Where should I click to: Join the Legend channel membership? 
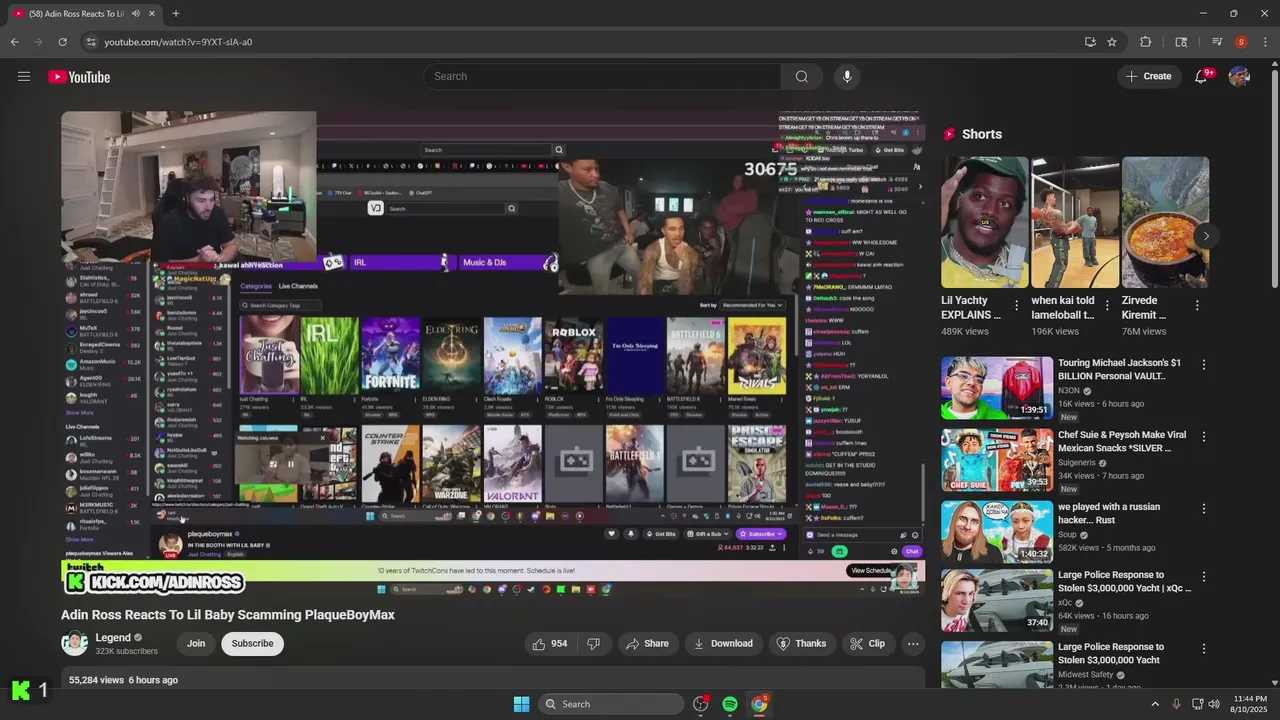(x=196, y=644)
